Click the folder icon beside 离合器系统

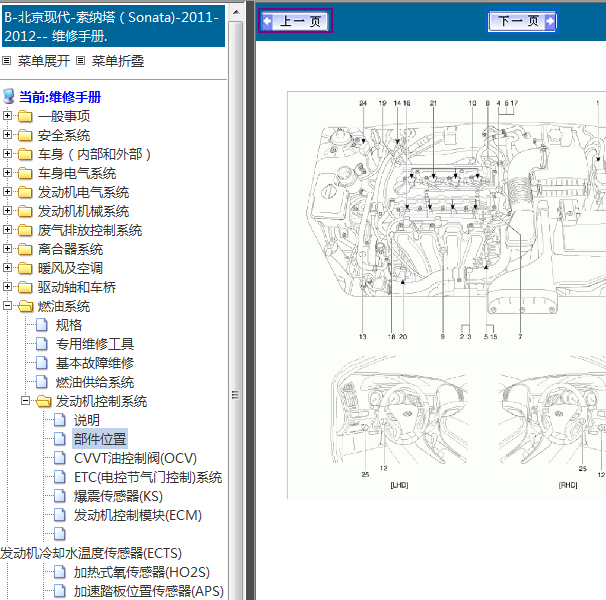pyautogui.click(x=25, y=249)
